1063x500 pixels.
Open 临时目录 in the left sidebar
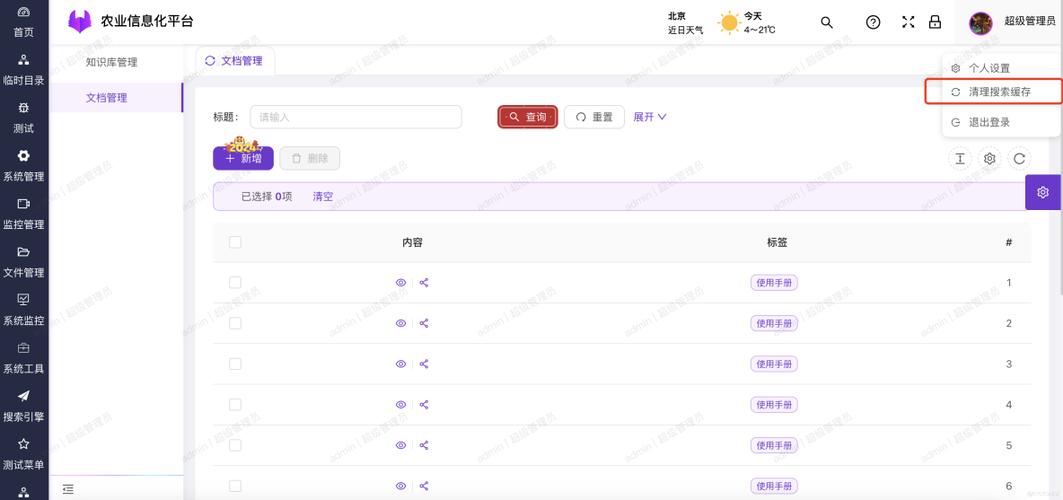24,70
